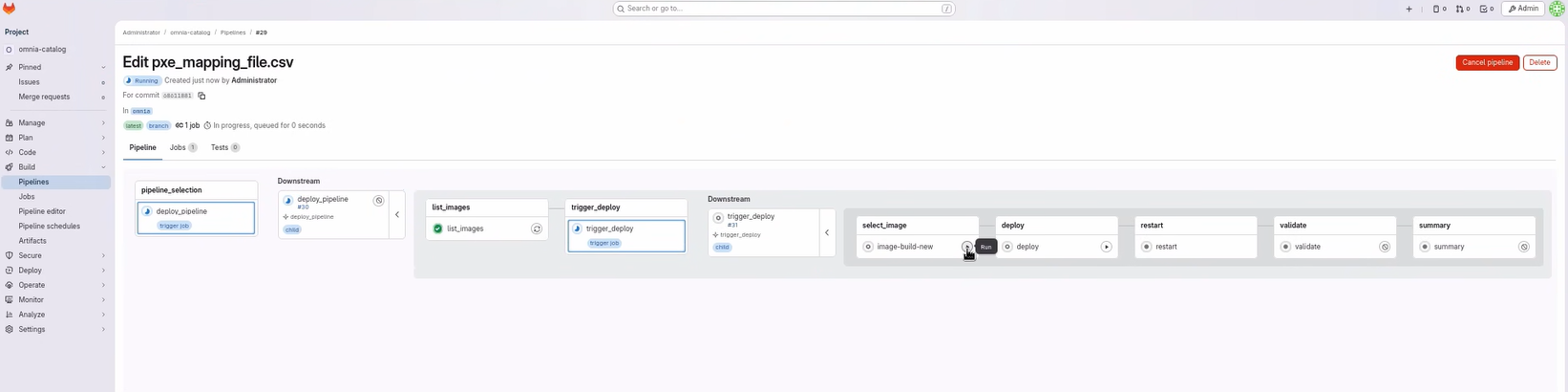The height and width of the screenshot is (392, 1568).
Task: Click the #30 downstream pipeline link
Action: [303, 207]
